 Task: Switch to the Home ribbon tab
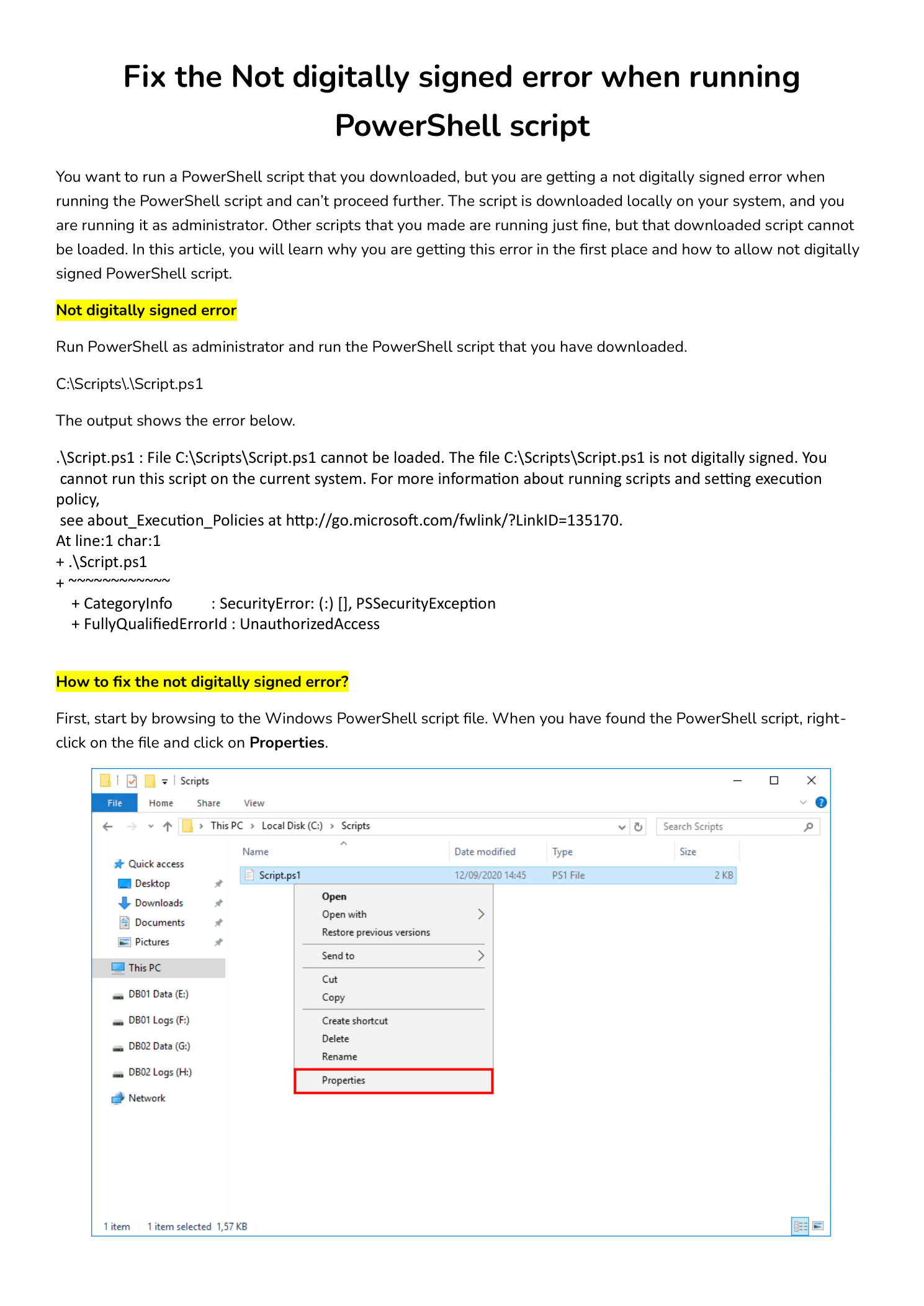coord(161,803)
